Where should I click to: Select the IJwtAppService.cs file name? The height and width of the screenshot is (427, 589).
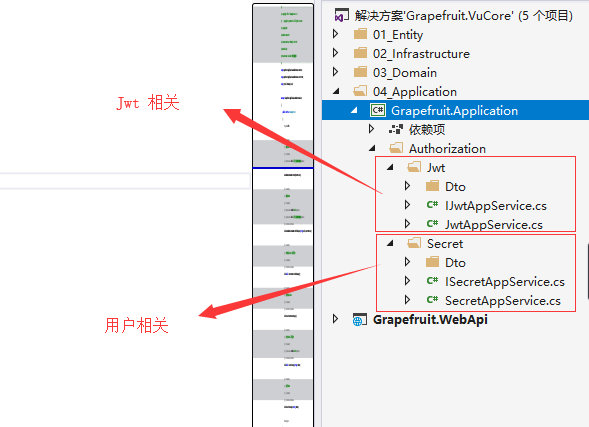pos(496,206)
